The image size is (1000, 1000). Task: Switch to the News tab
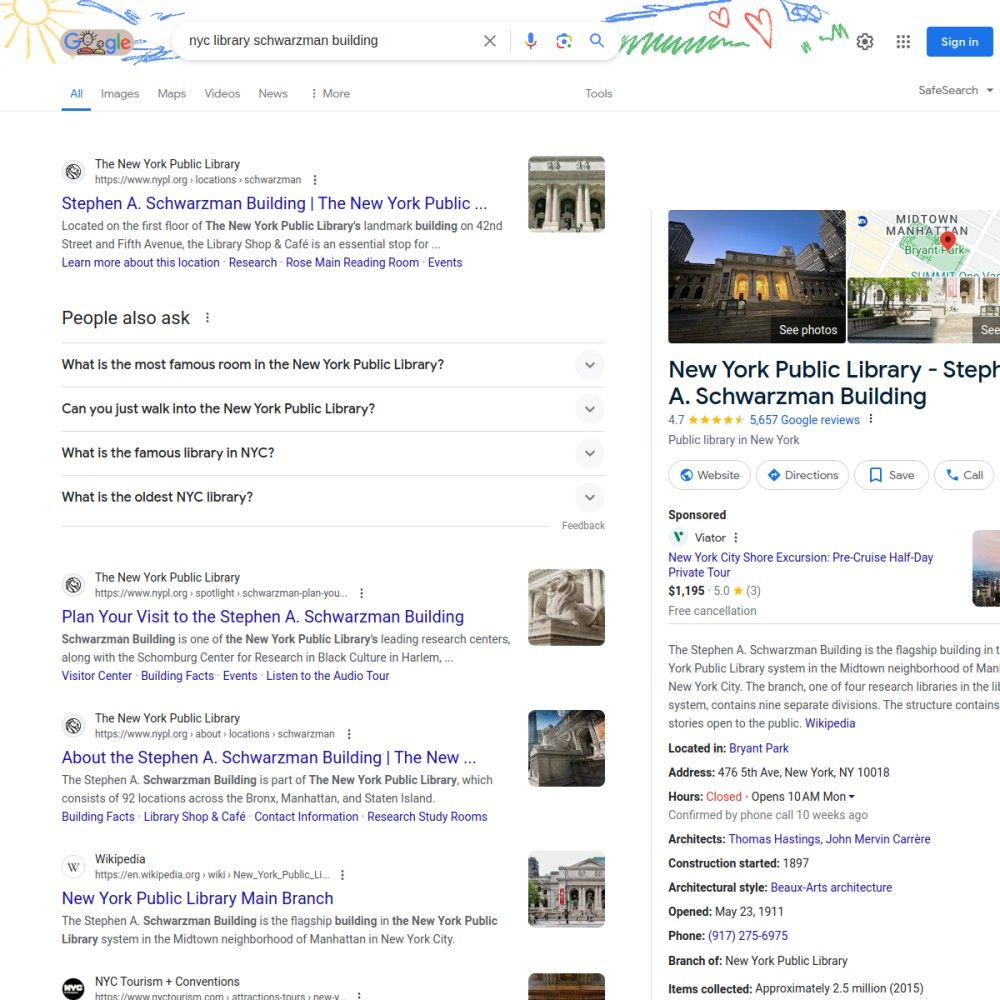point(273,93)
